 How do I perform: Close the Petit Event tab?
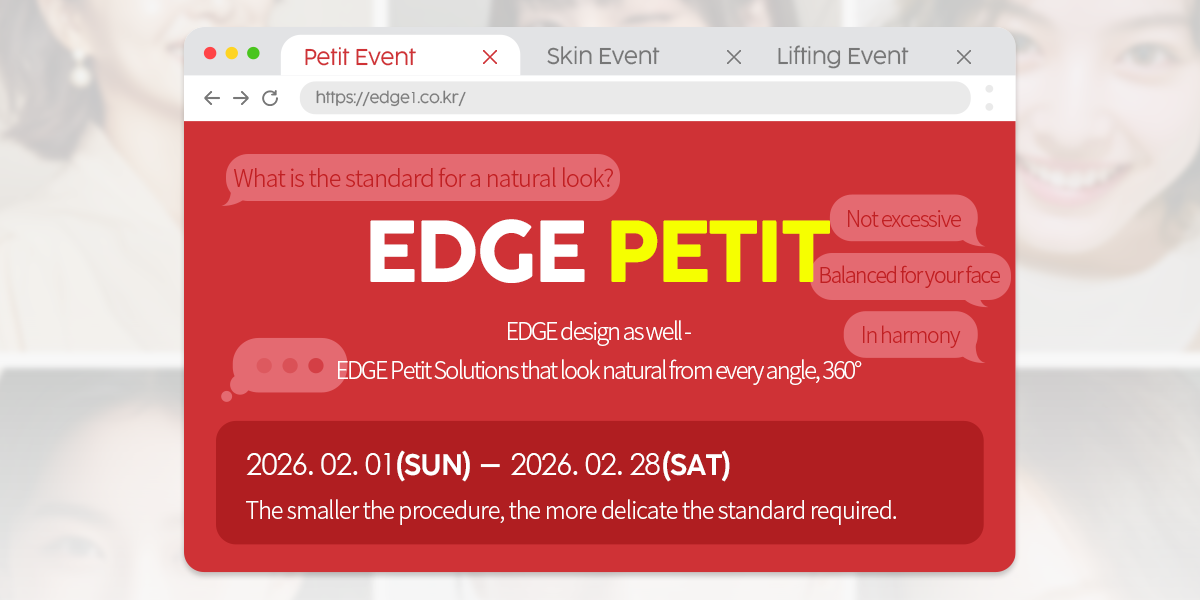(x=490, y=57)
